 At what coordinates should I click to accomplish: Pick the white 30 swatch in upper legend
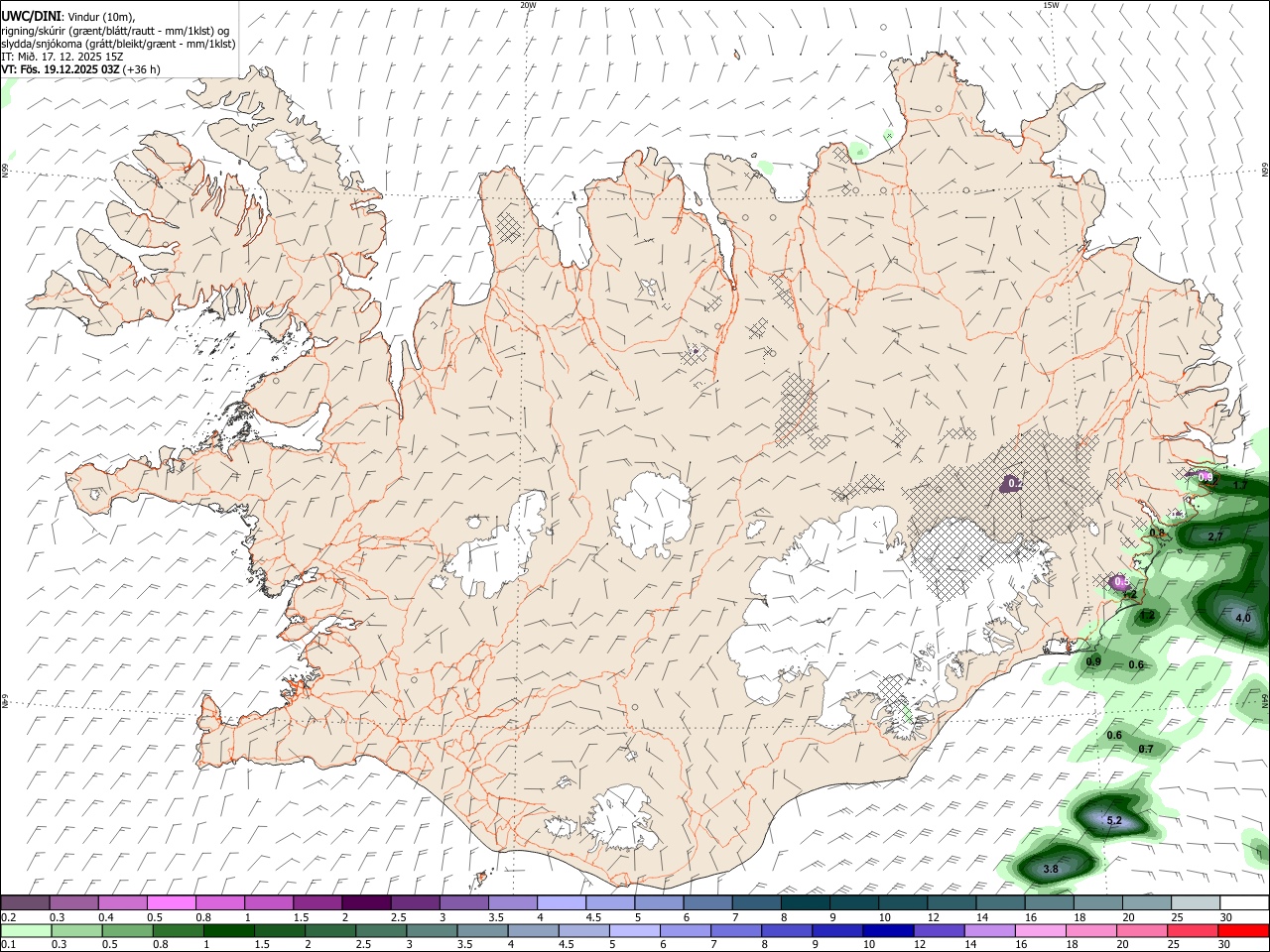[1244, 902]
